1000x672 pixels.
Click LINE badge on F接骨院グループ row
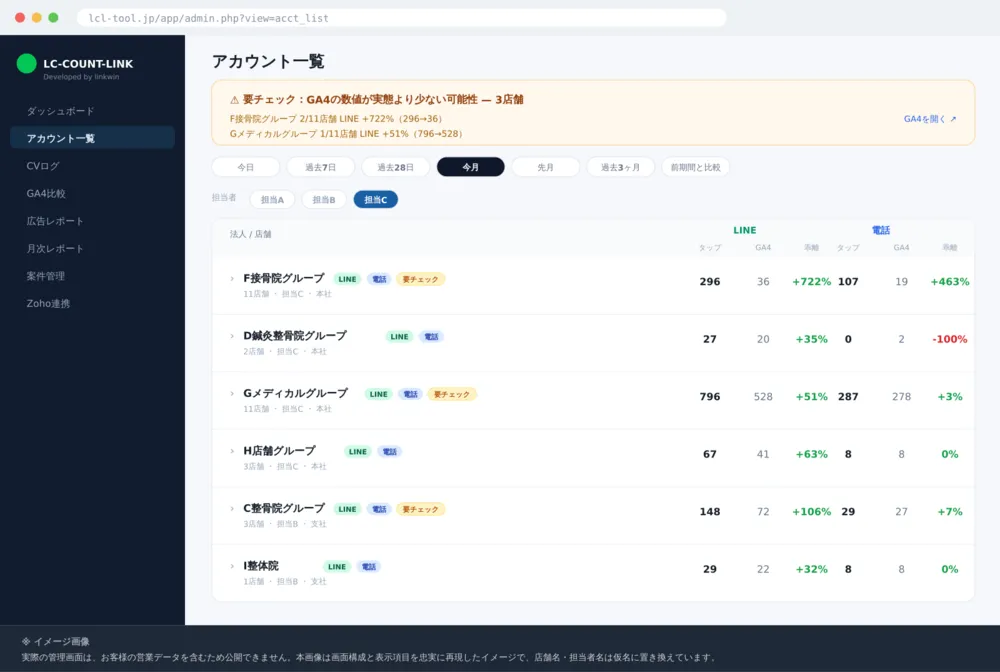348,279
